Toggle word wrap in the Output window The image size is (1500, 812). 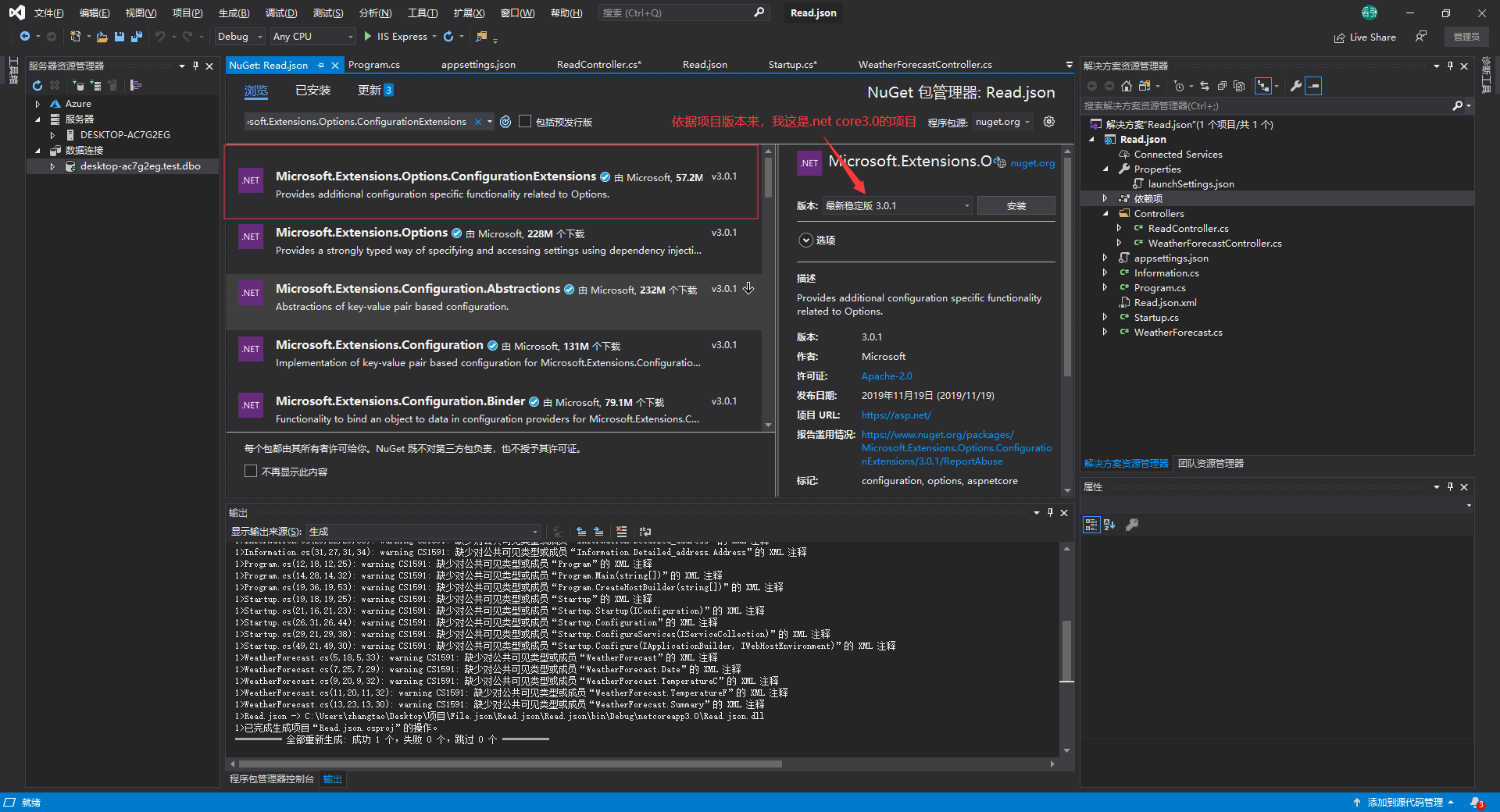(x=645, y=532)
